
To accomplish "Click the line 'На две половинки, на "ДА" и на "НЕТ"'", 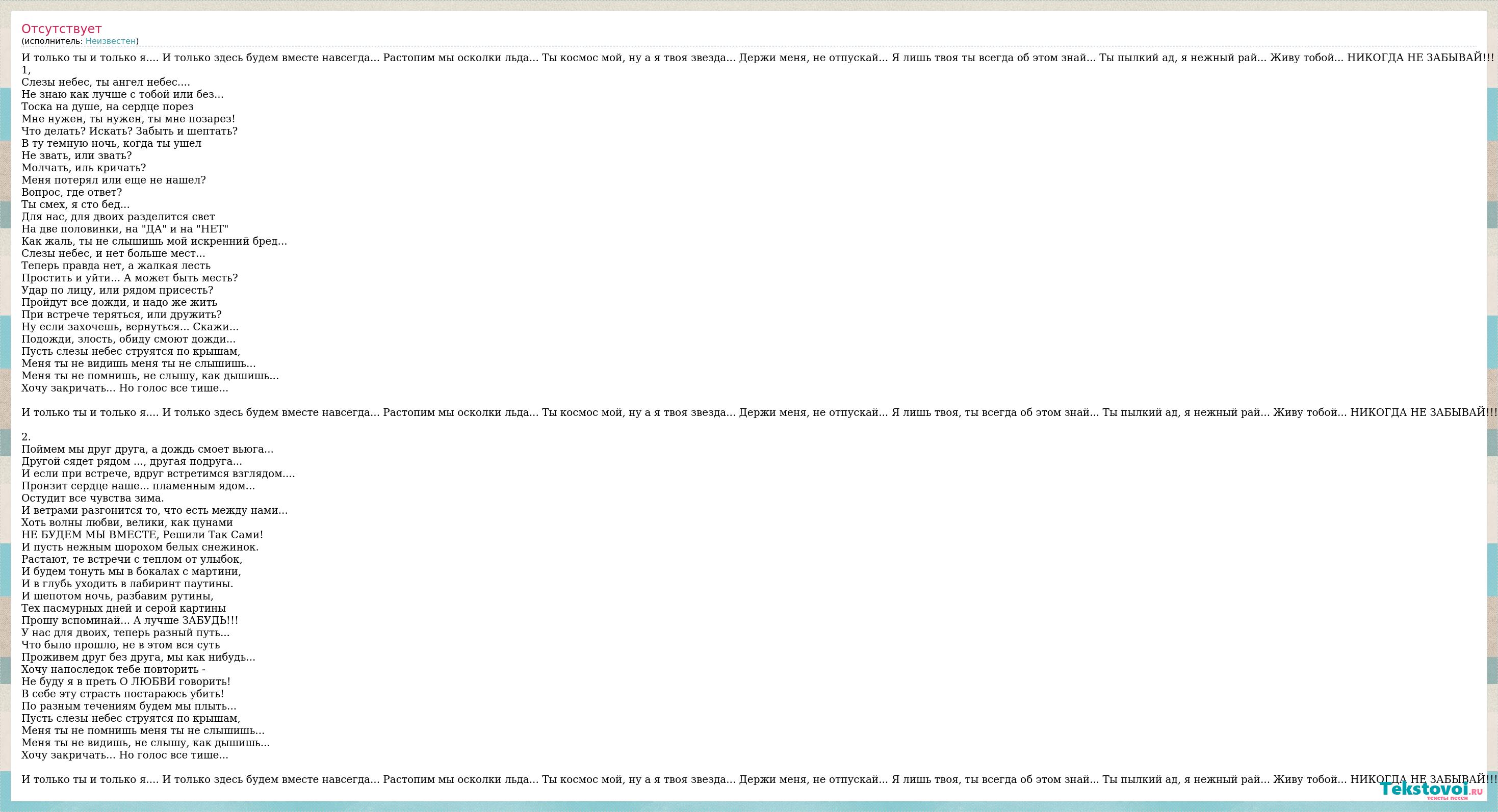I will point(125,229).
